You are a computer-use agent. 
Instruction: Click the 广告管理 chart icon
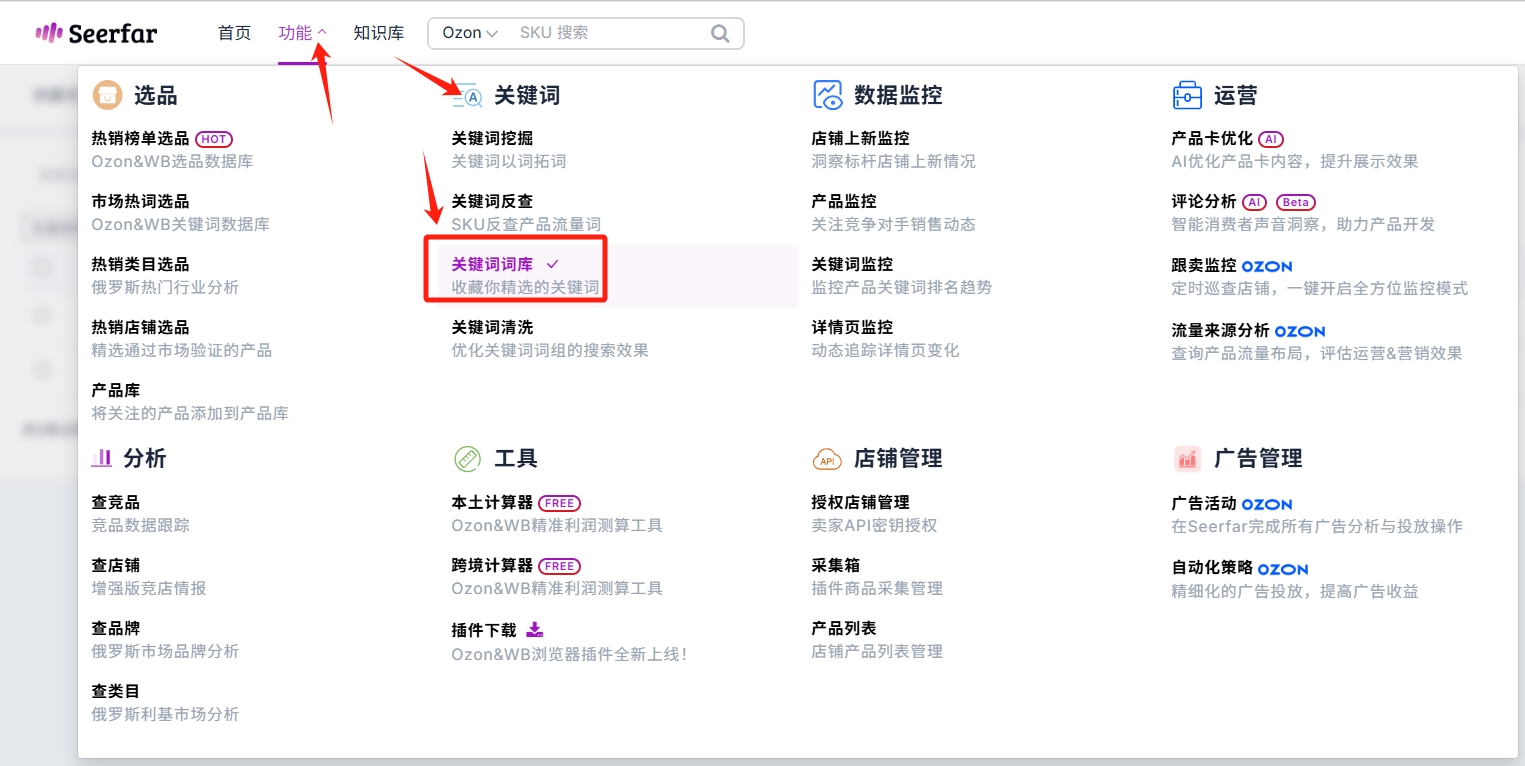click(1187, 459)
